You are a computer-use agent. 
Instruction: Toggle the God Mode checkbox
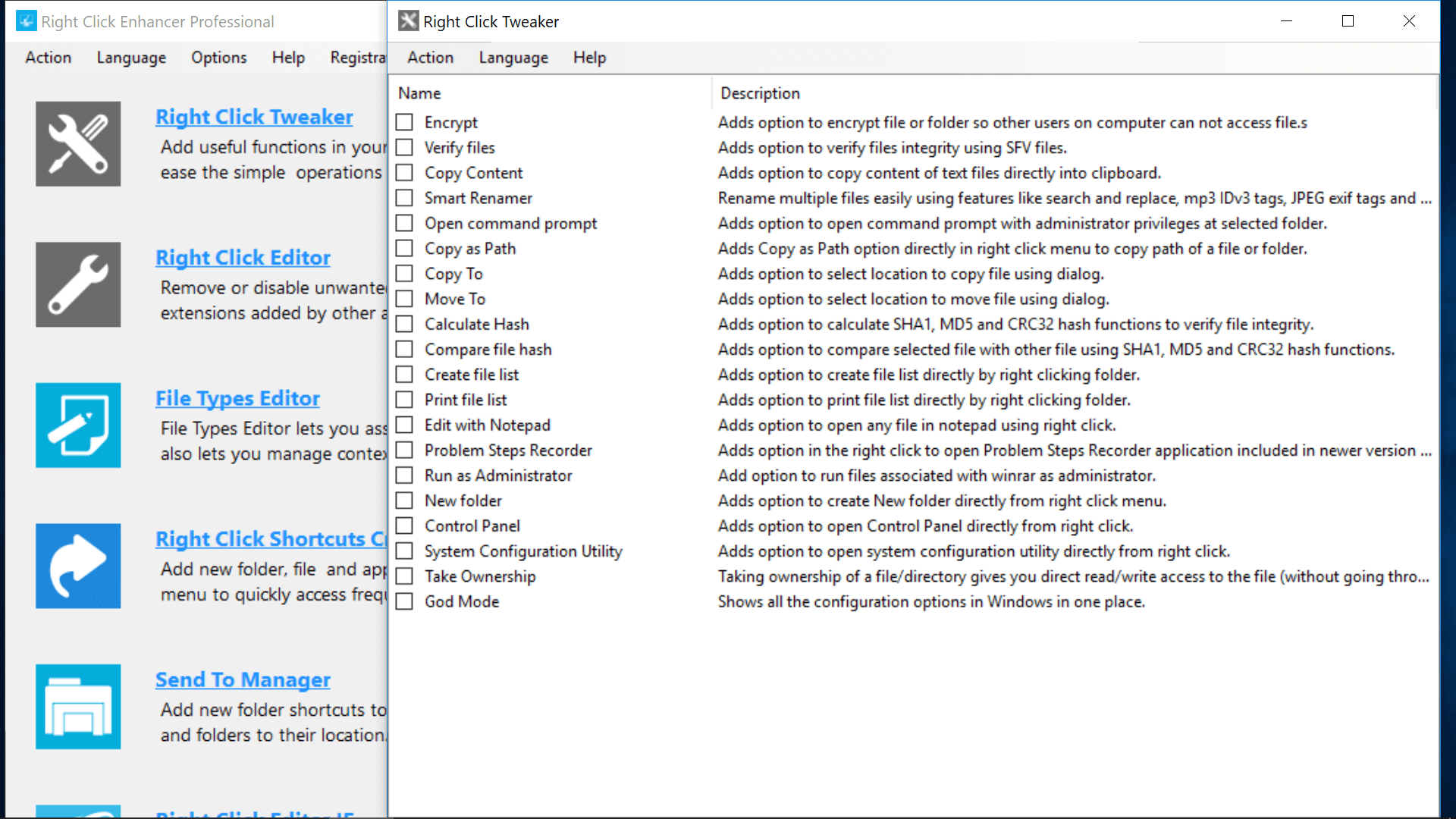[x=406, y=602]
